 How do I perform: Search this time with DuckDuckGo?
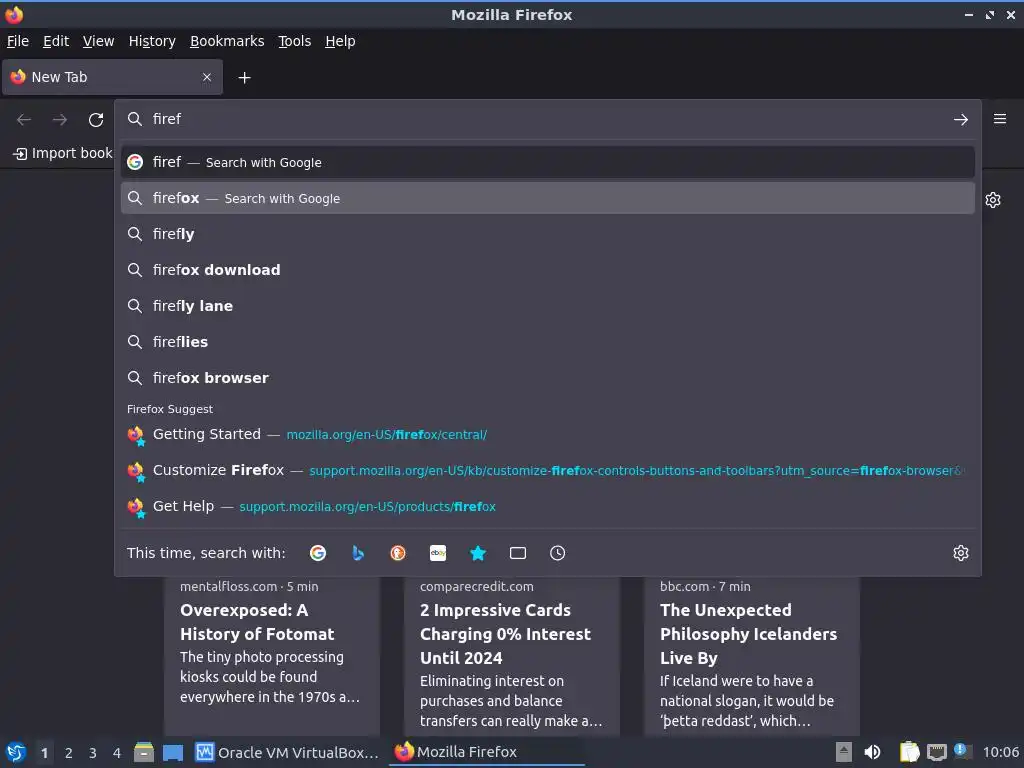(398, 553)
